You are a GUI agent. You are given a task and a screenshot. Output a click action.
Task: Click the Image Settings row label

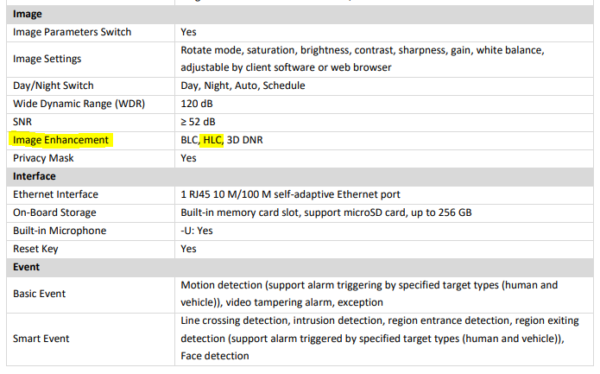tap(47, 59)
